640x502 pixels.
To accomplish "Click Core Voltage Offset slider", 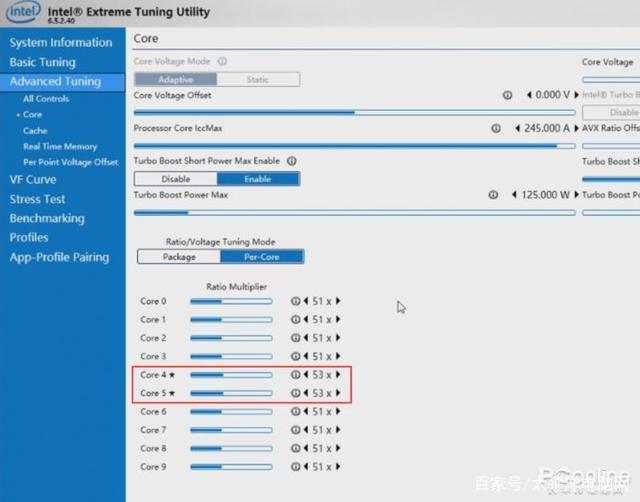I will (355, 112).
